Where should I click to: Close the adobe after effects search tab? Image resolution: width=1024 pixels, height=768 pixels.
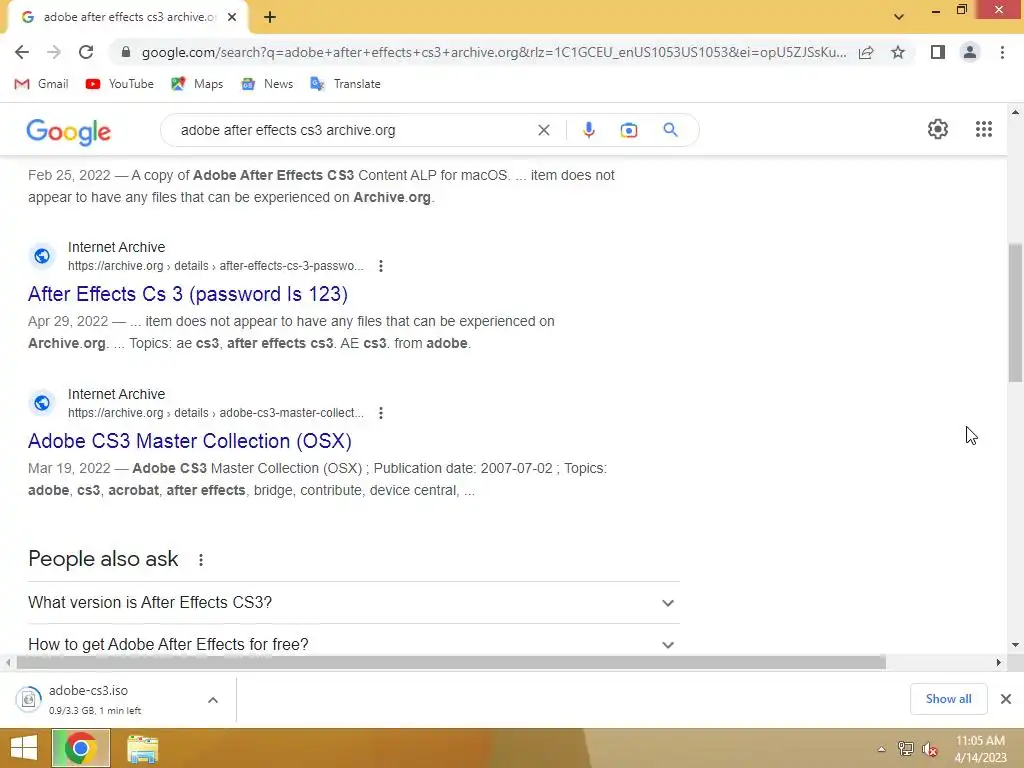[x=232, y=17]
